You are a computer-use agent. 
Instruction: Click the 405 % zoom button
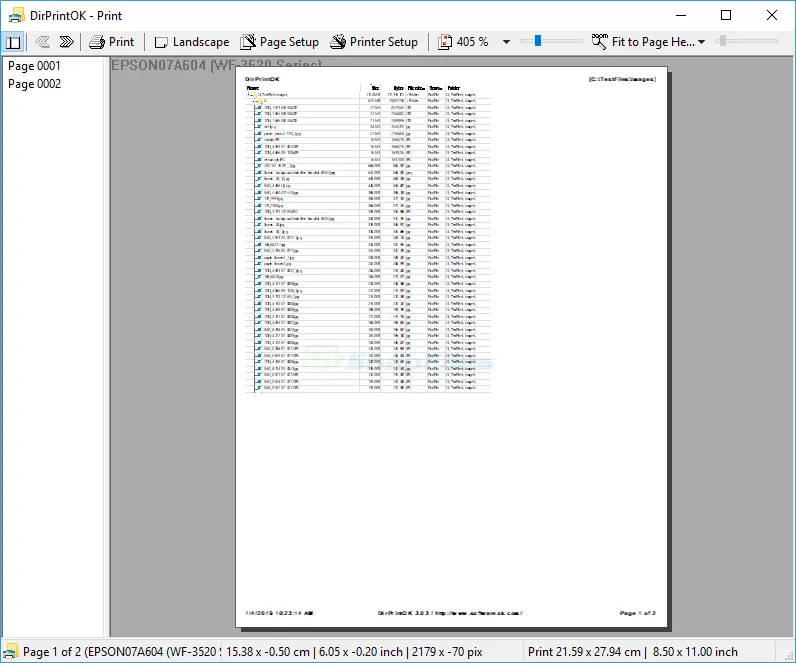464,42
